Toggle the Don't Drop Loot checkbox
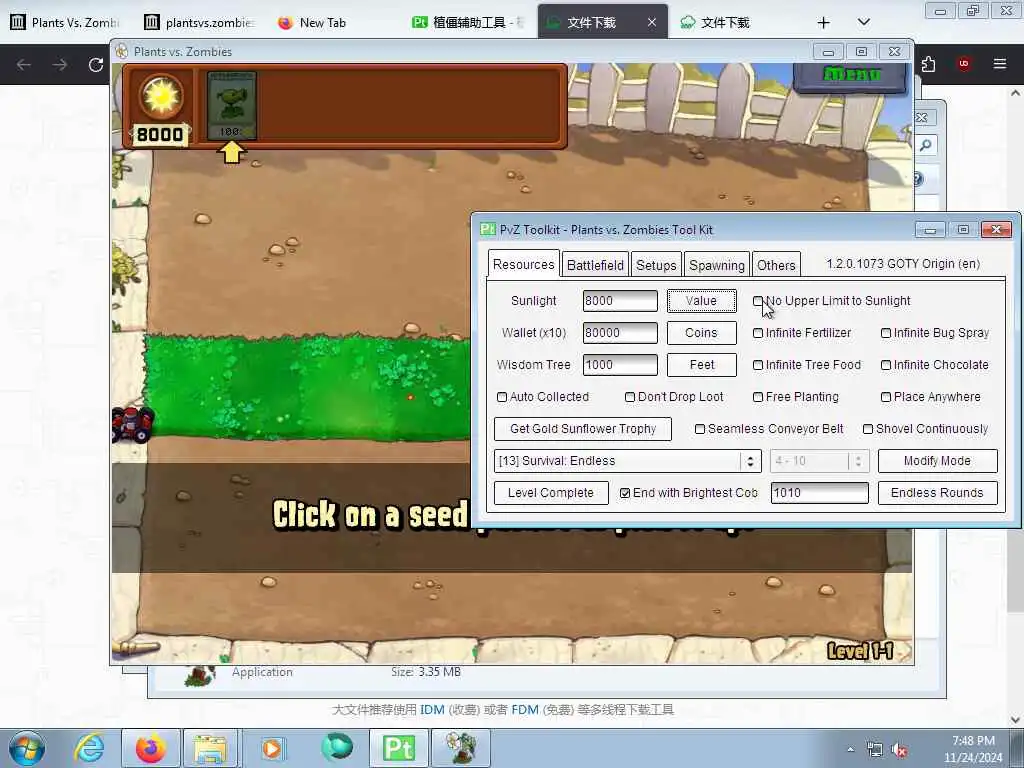The width and height of the screenshot is (1024, 768). coord(630,397)
